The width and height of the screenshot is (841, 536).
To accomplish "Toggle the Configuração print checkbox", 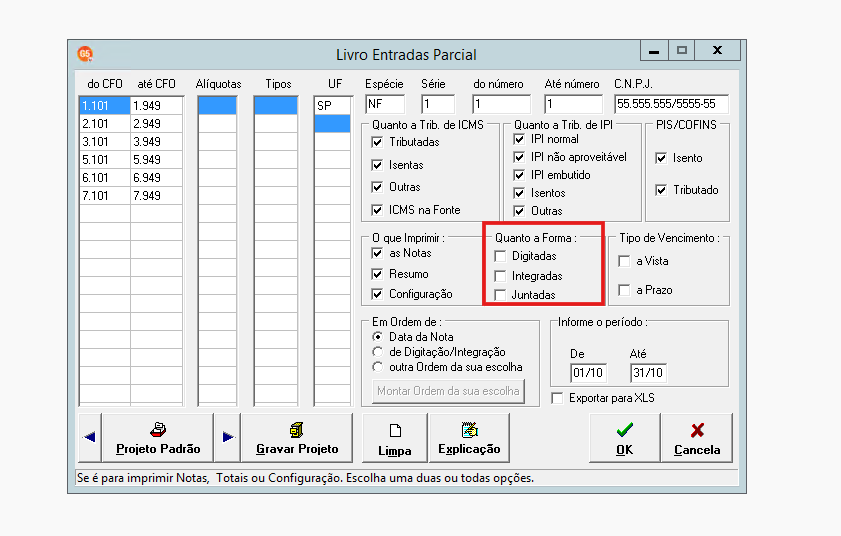I will [x=378, y=294].
